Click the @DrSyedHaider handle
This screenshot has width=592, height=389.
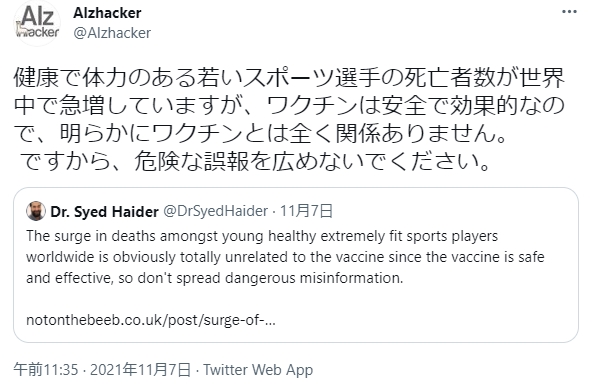(x=216, y=211)
